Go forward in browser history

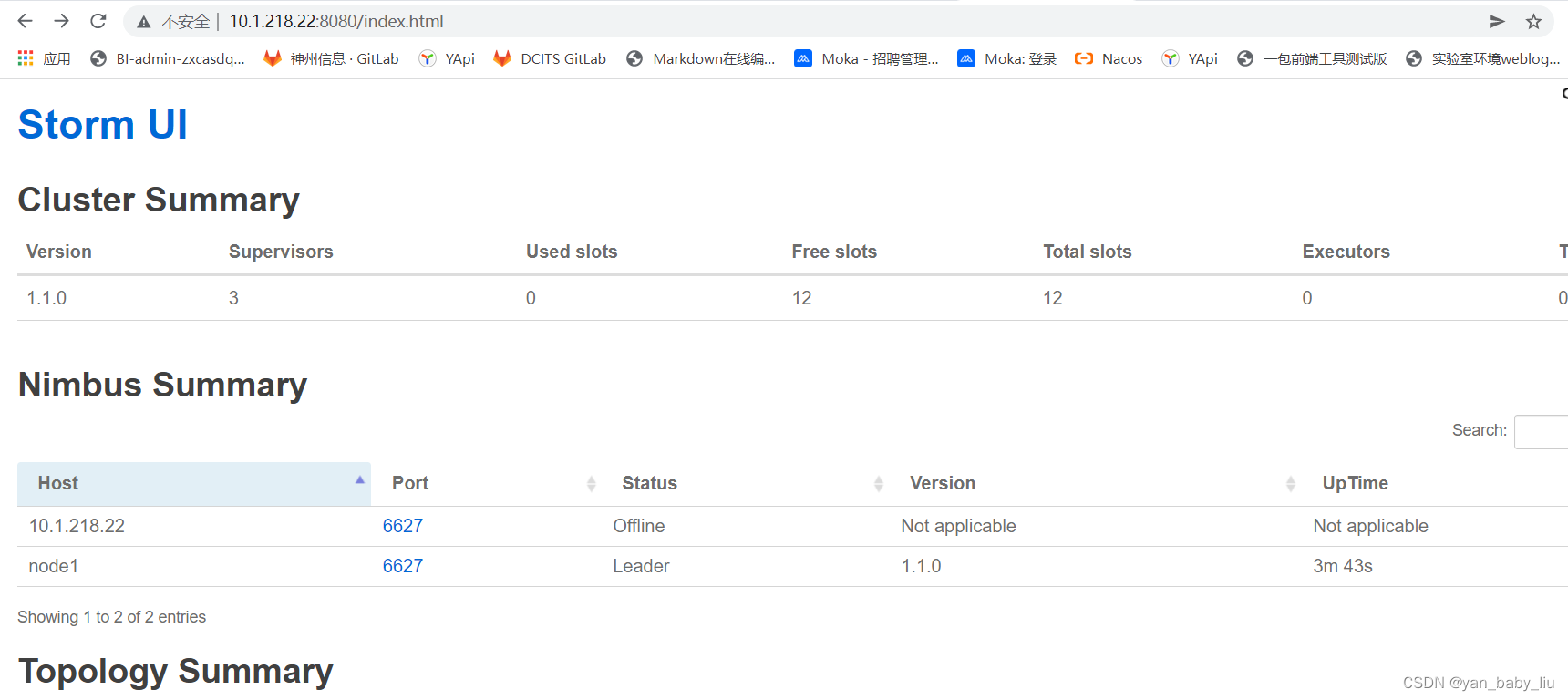tap(61, 21)
